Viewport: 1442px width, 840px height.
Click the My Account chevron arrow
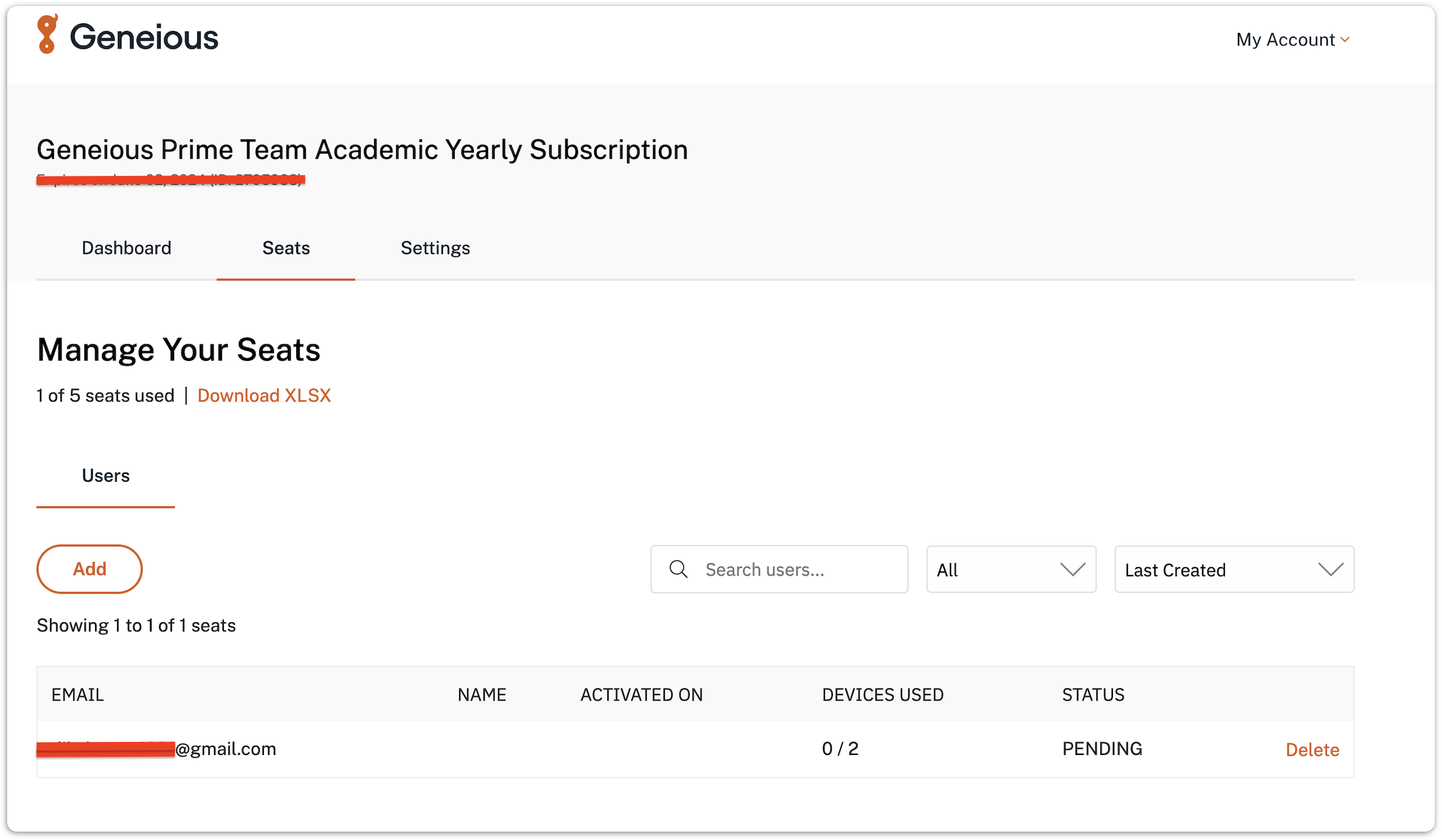1345,40
